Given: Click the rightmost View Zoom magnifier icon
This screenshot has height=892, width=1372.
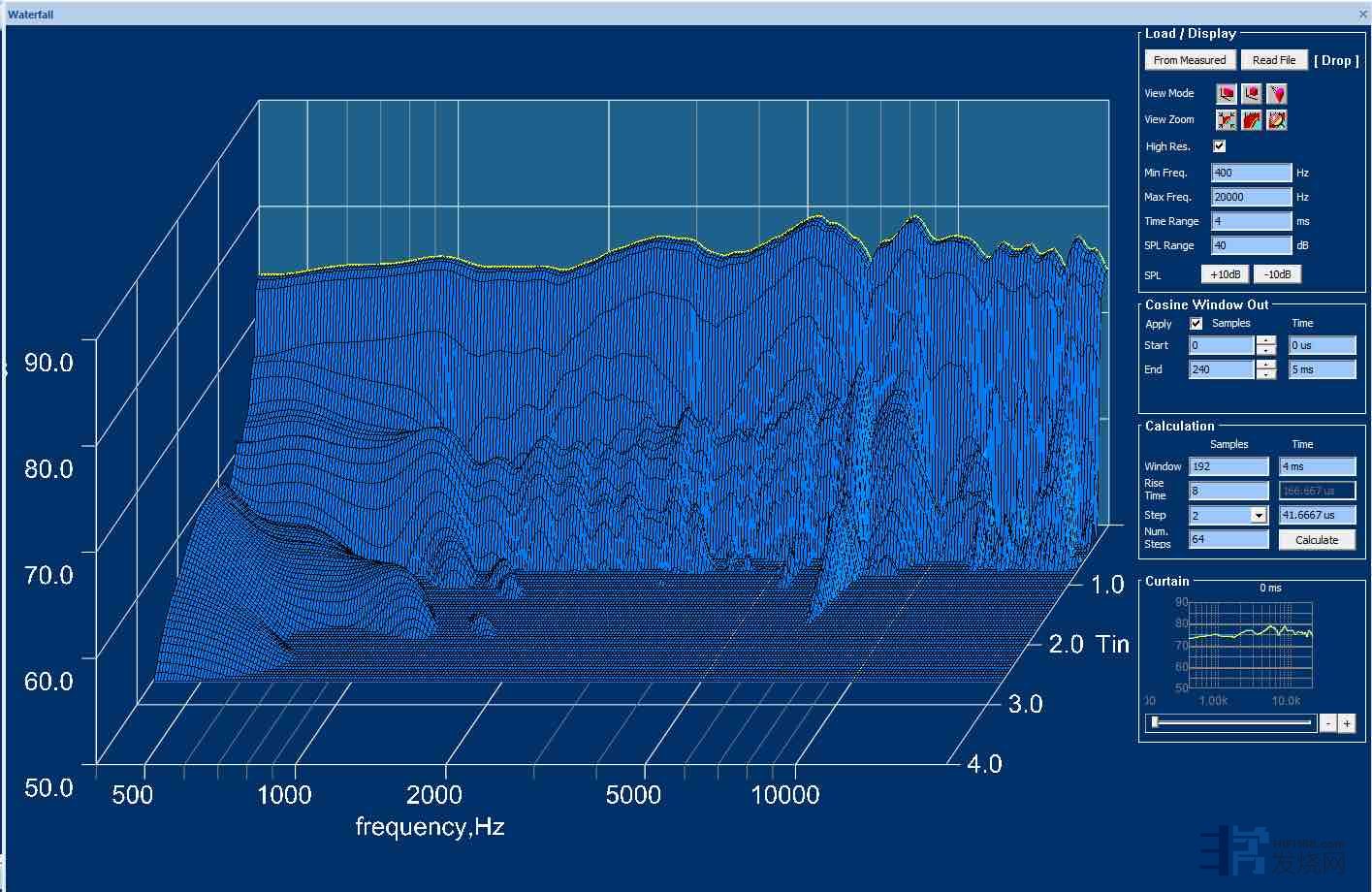Looking at the screenshot, I should pos(1277,120).
